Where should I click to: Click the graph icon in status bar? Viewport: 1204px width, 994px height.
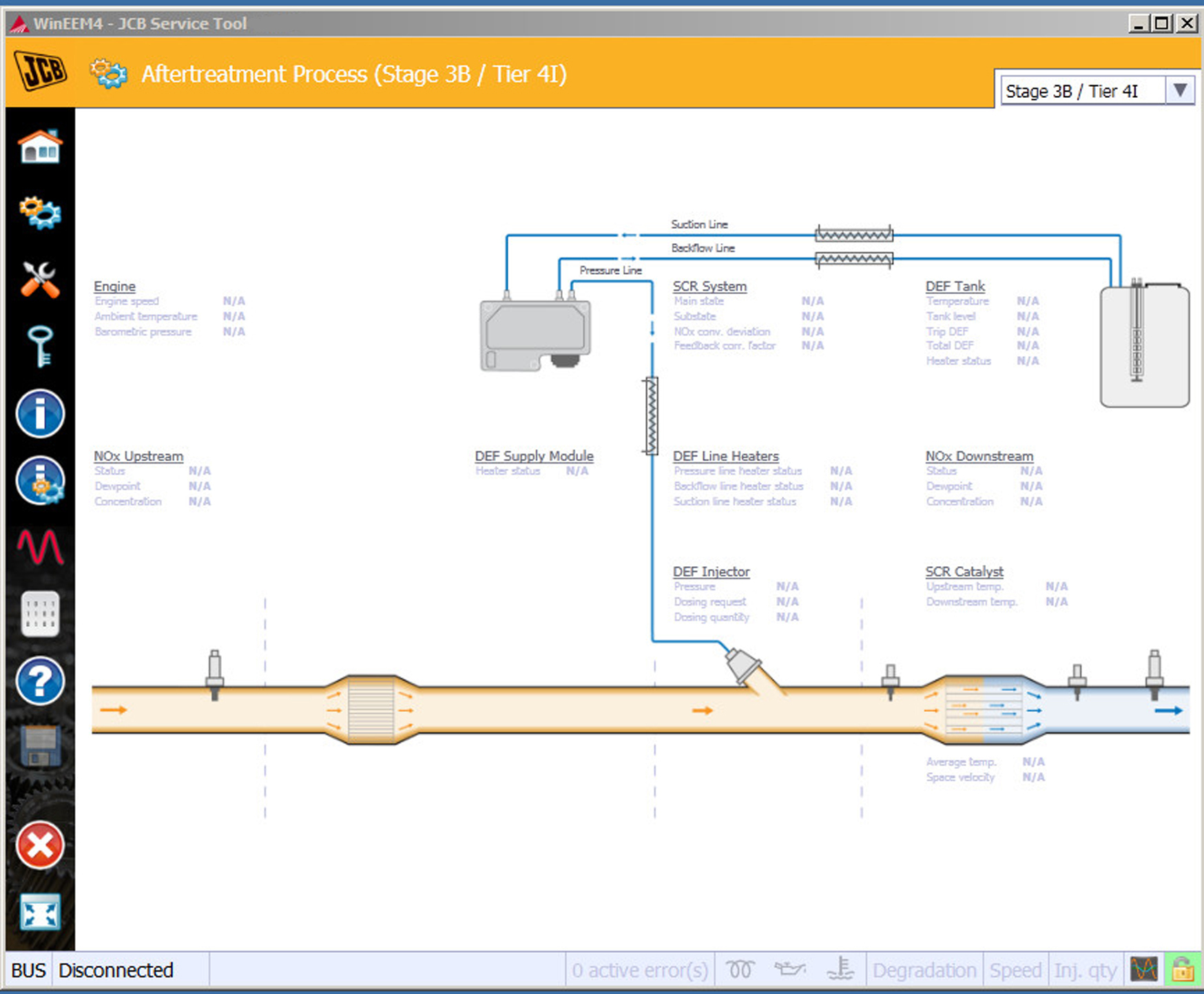coord(1144,970)
